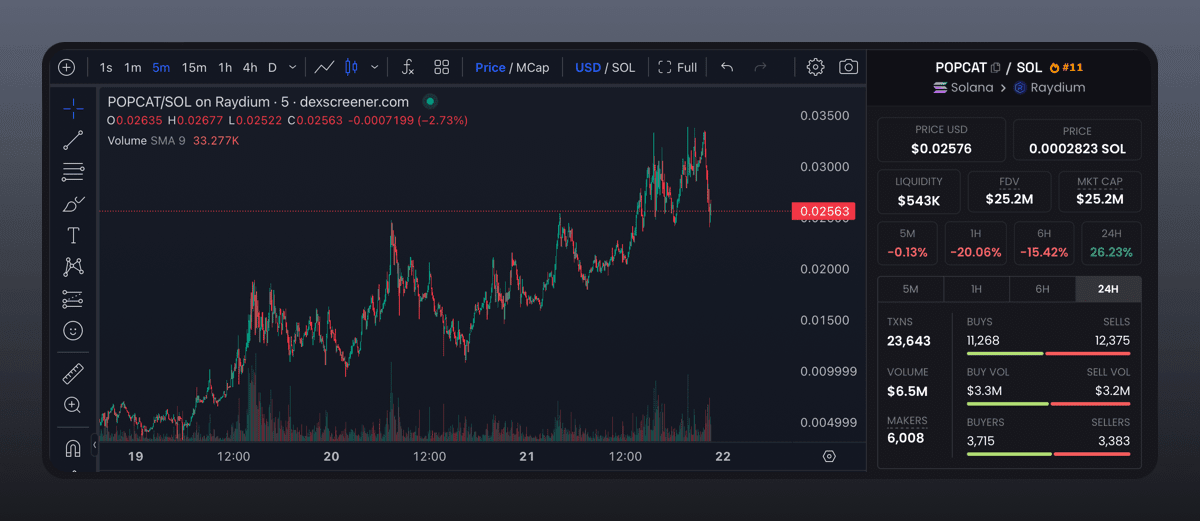Select the 1s timeframe
The width and height of the screenshot is (1200, 521).
click(x=106, y=67)
